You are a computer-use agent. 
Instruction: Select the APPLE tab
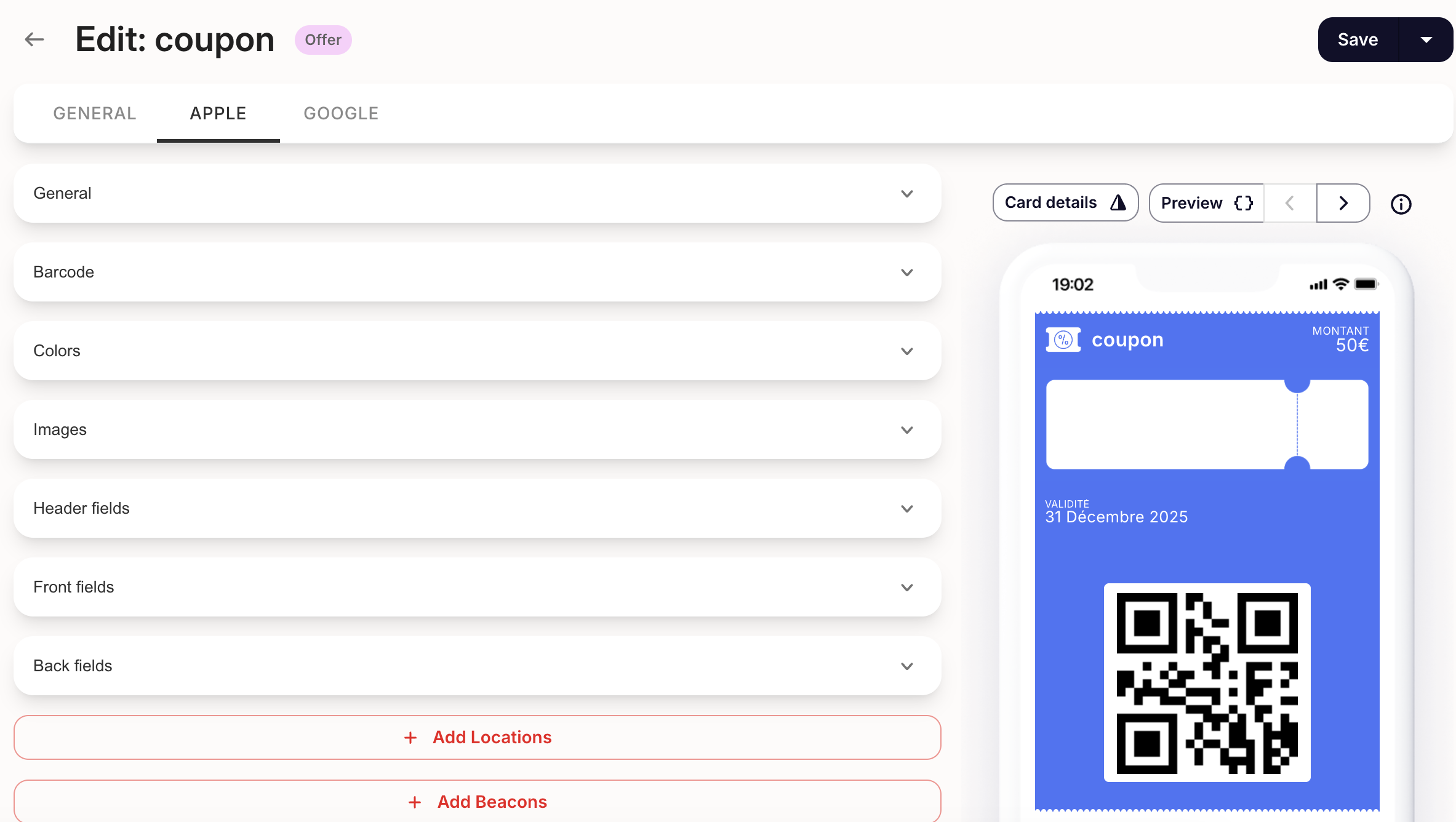click(x=218, y=113)
